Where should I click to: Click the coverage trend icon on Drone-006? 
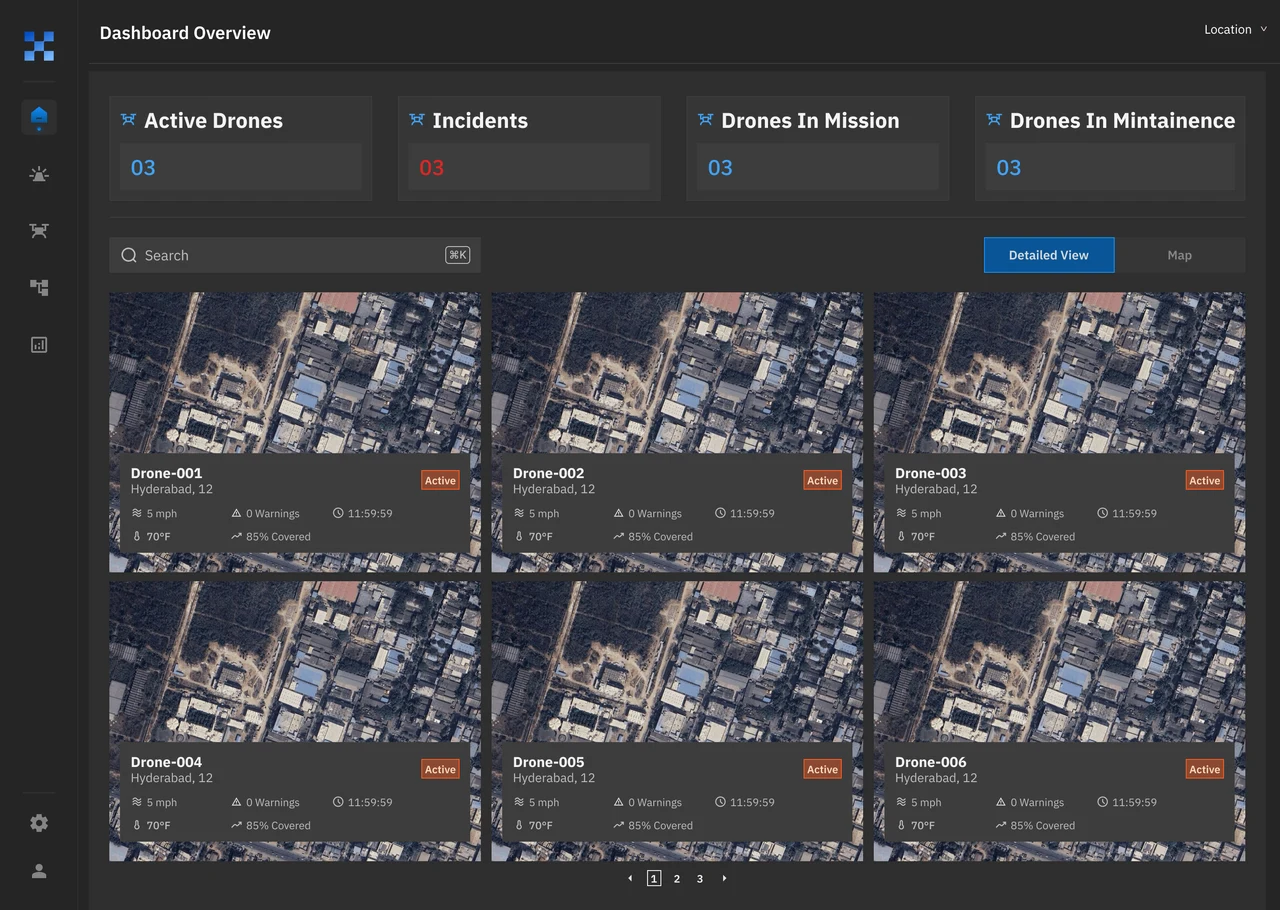pyautogui.click(x=1001, y=825)
